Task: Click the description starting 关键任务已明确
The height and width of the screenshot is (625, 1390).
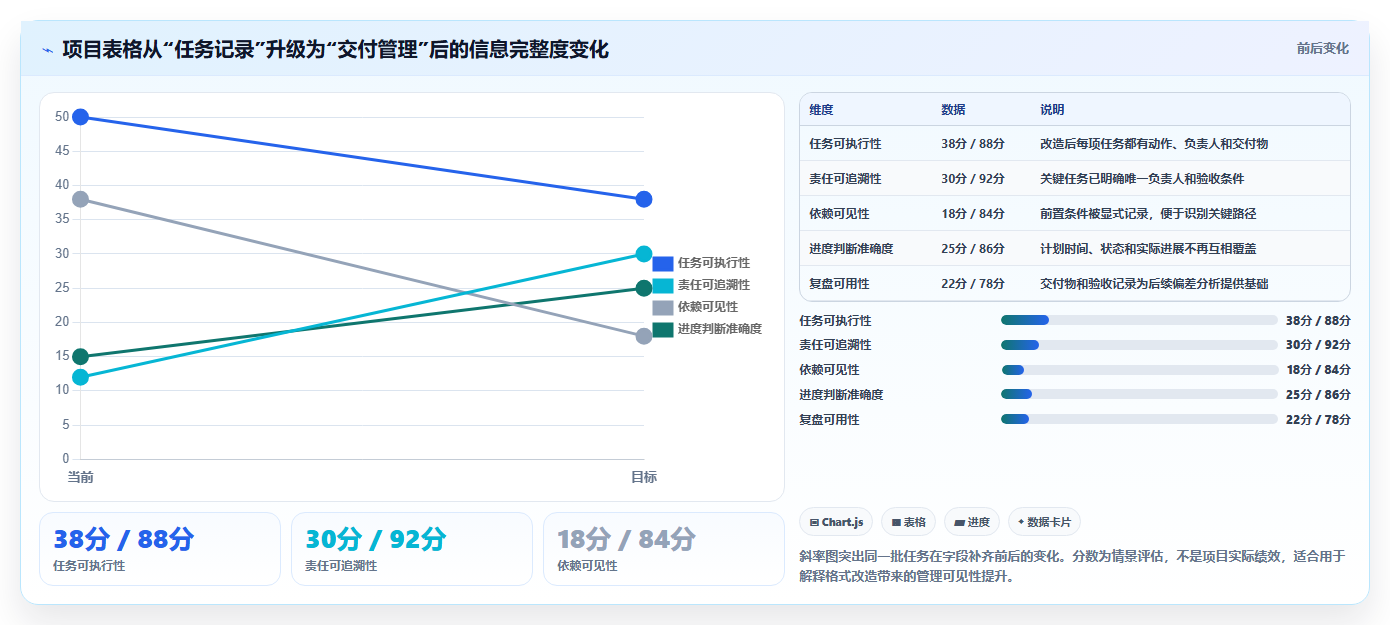Action: click(x=1142, y=179)
